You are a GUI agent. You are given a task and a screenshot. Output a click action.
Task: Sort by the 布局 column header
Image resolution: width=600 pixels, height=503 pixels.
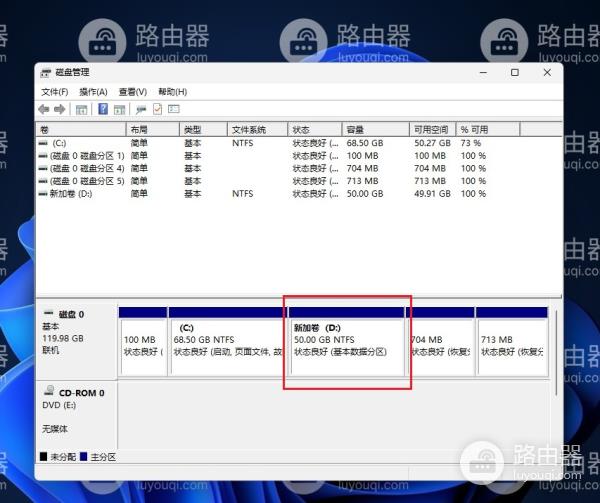click(x=153, y=130)
